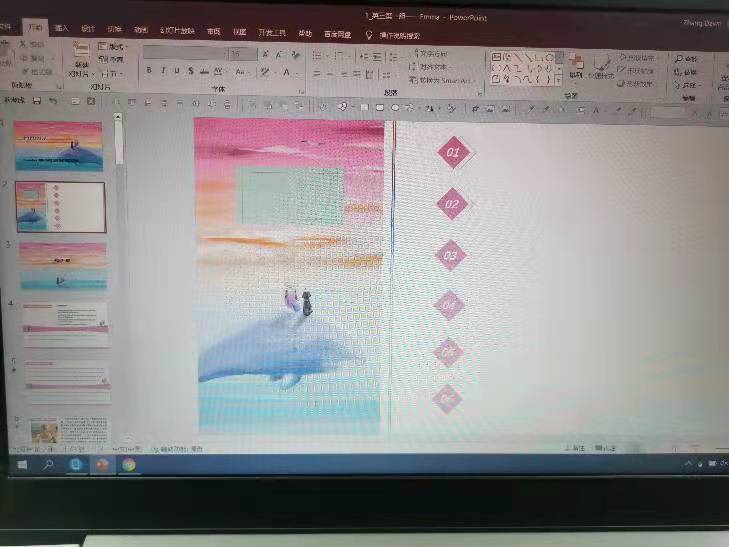Image resolution: width=729 pixels, height=547 pixels.
Task: Open the Shape Fill dropdown
Action: point(637,58)
